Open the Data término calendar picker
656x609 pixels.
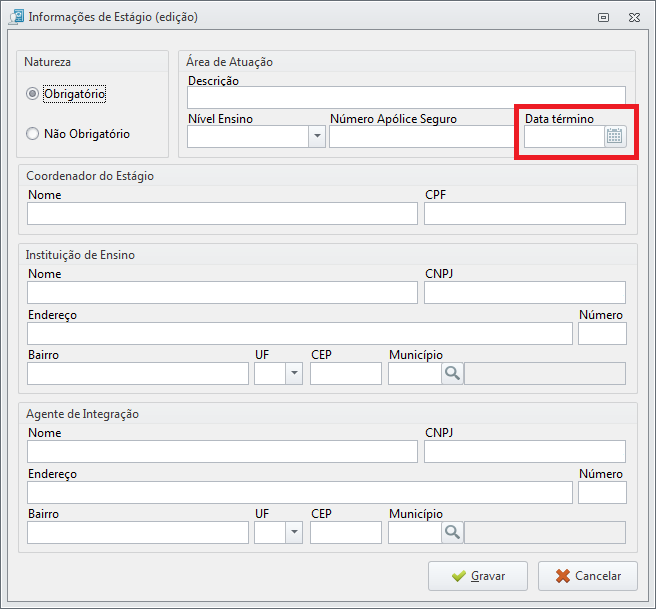pyautogui.click(x=615, y=136)
